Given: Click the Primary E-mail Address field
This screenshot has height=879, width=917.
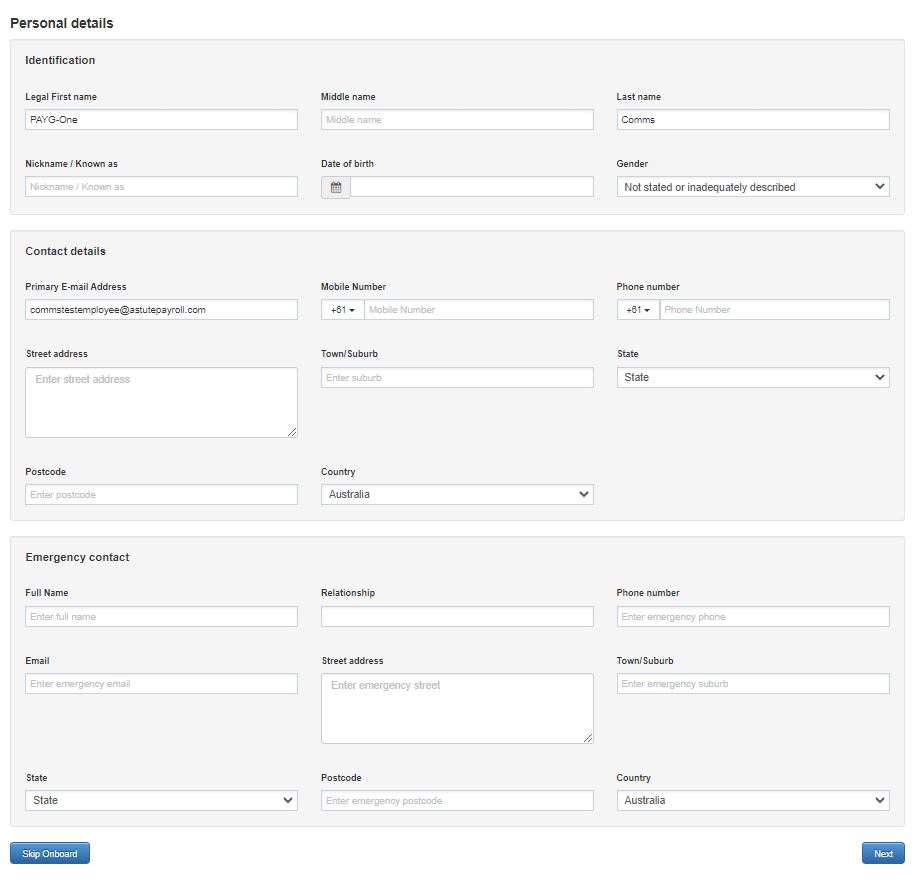Looking at the screenshot, I should coord(161,310).
